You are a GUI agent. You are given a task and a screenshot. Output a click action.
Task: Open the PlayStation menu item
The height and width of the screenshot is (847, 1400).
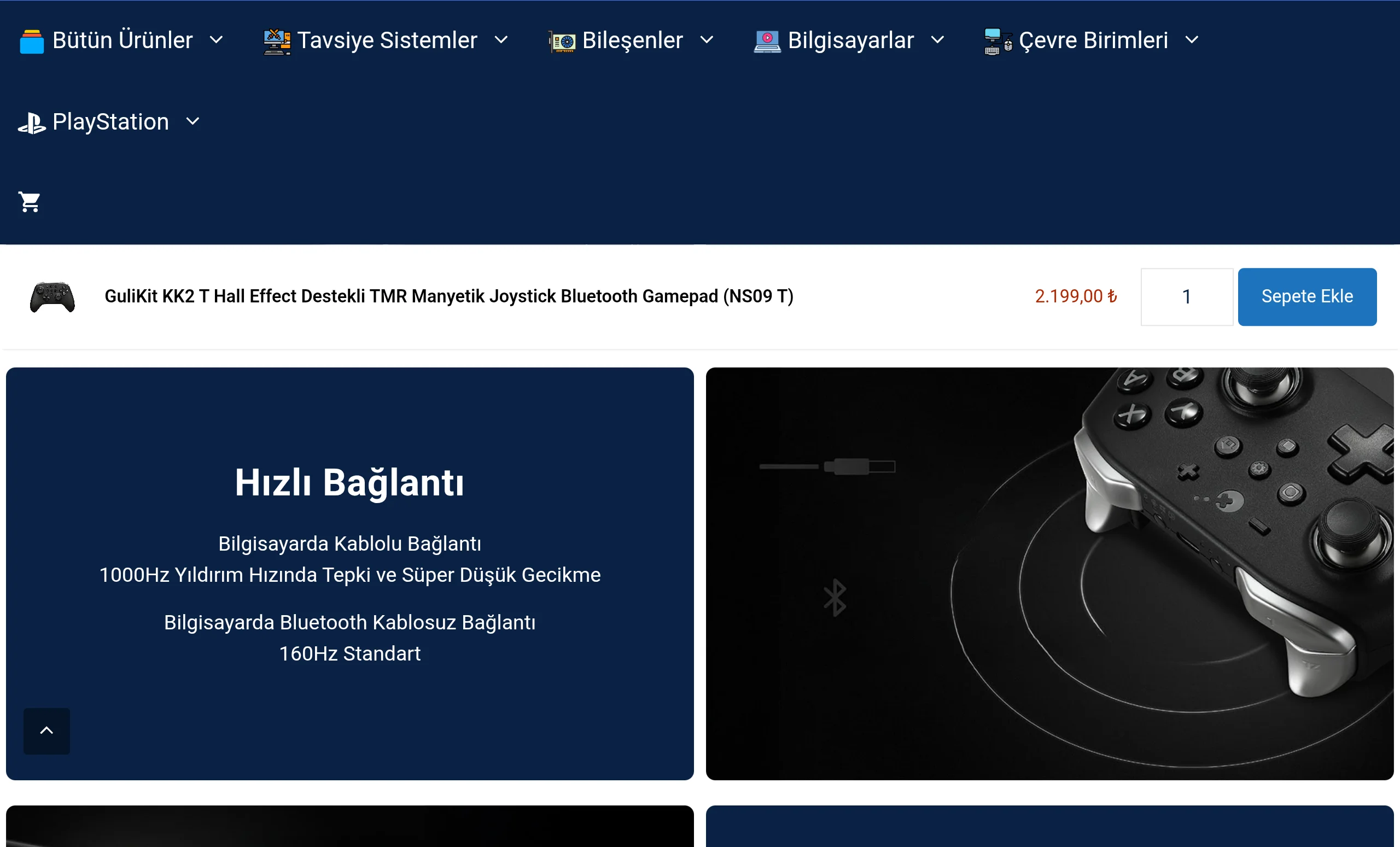click(x=110, y=121)
